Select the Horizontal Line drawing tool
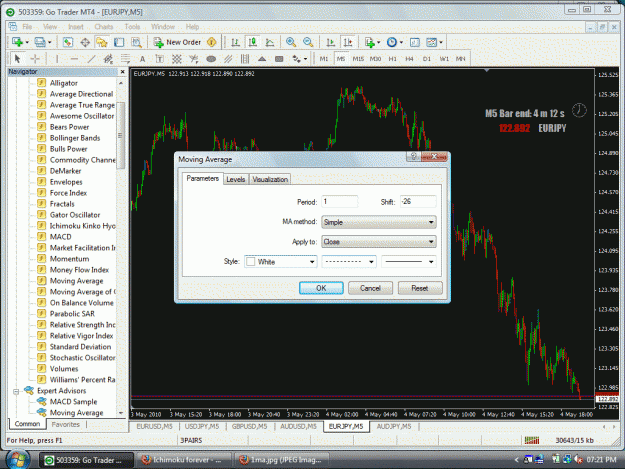 click(x=74, y=59)
